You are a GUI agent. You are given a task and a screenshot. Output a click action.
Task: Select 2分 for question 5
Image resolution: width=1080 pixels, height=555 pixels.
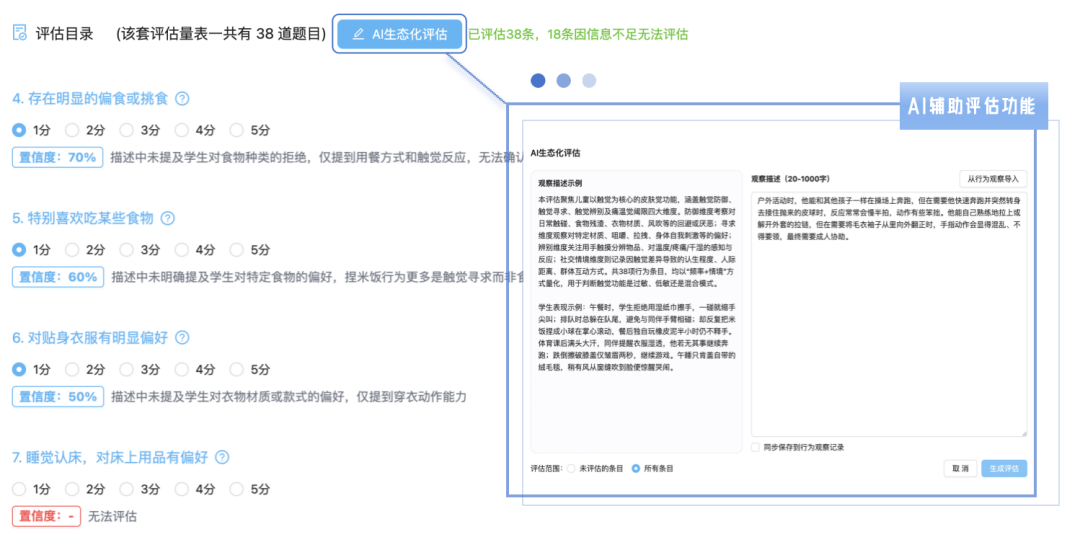[x=72, y=249]
